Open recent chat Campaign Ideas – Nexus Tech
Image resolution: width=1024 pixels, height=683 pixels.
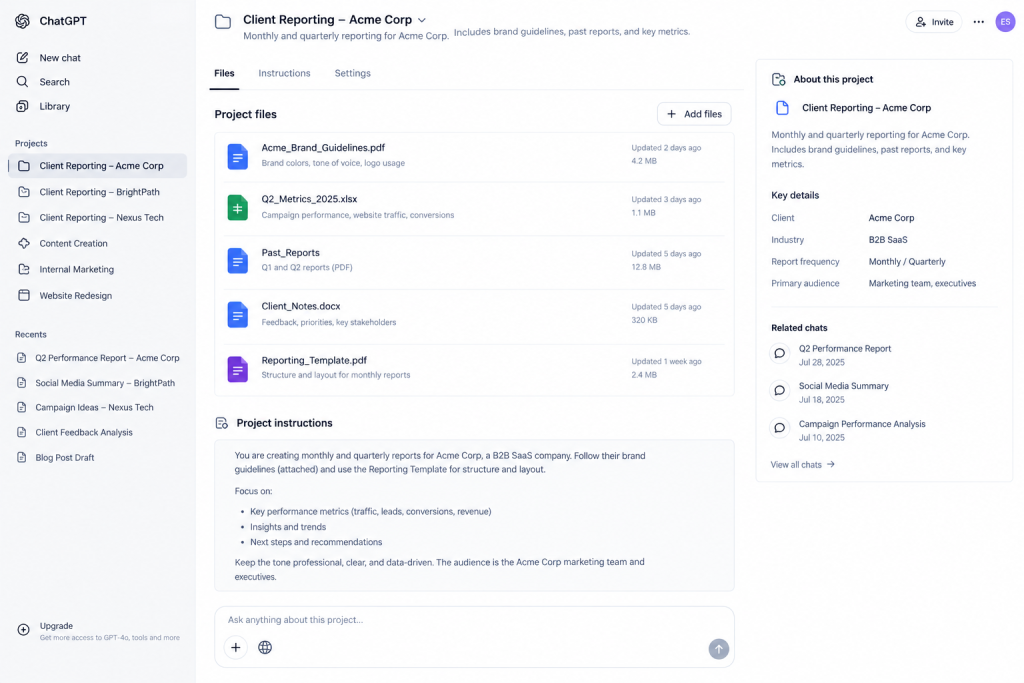pyautogui.click(x=97, y=407)
